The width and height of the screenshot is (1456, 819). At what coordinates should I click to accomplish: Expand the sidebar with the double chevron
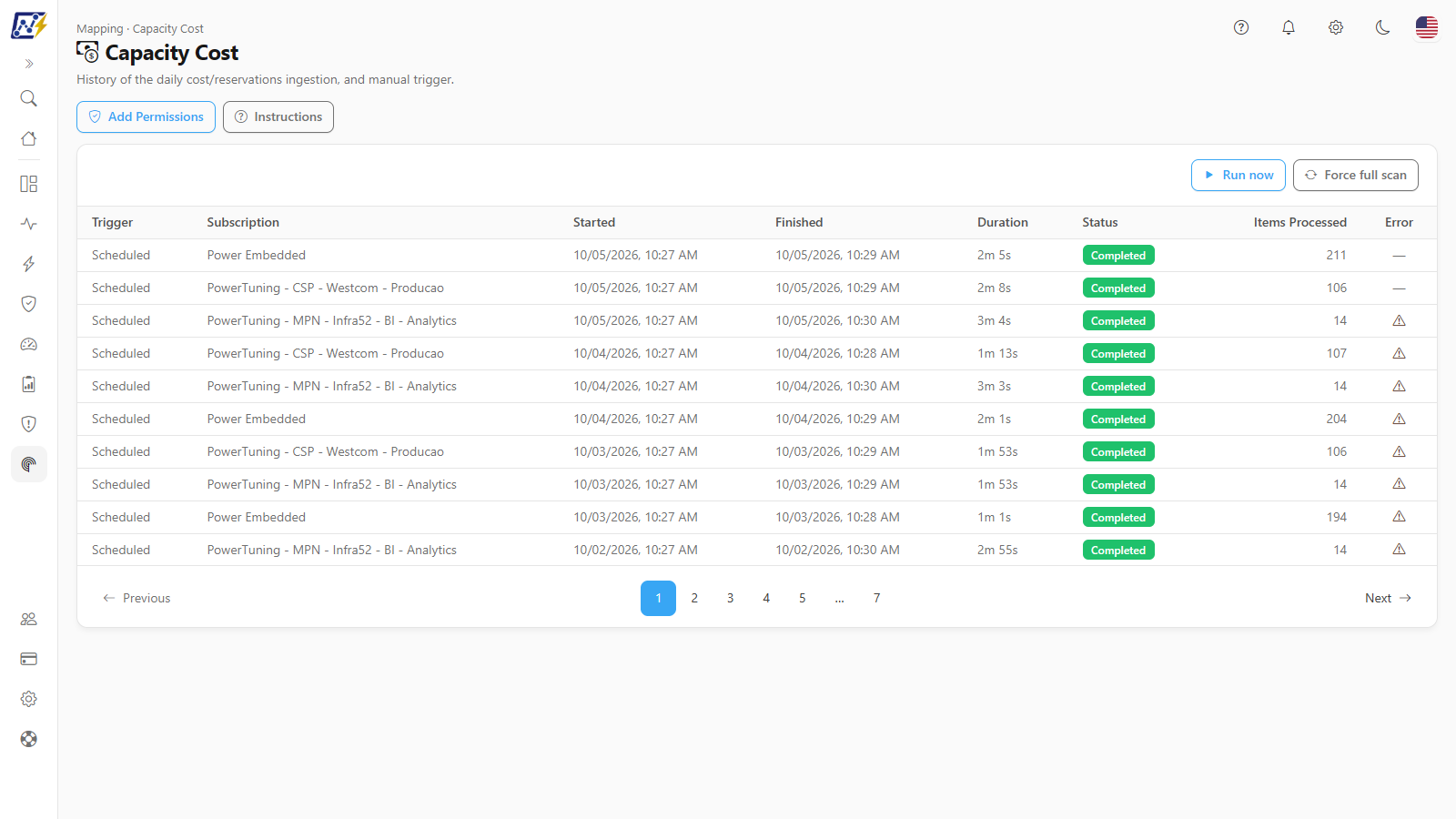point(29,64)
